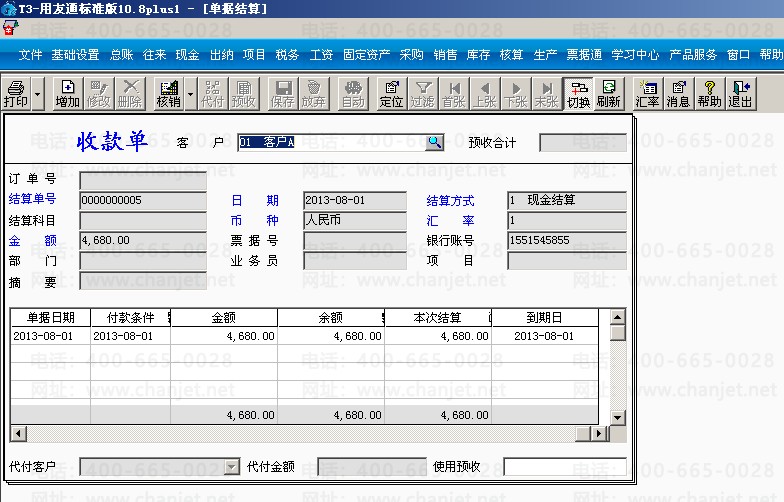Image resolution: width=784 pixels, height=502 pixels.
Task: Click 本次结算 cell 4,680.00 in first row
Action: click(438, 336)
